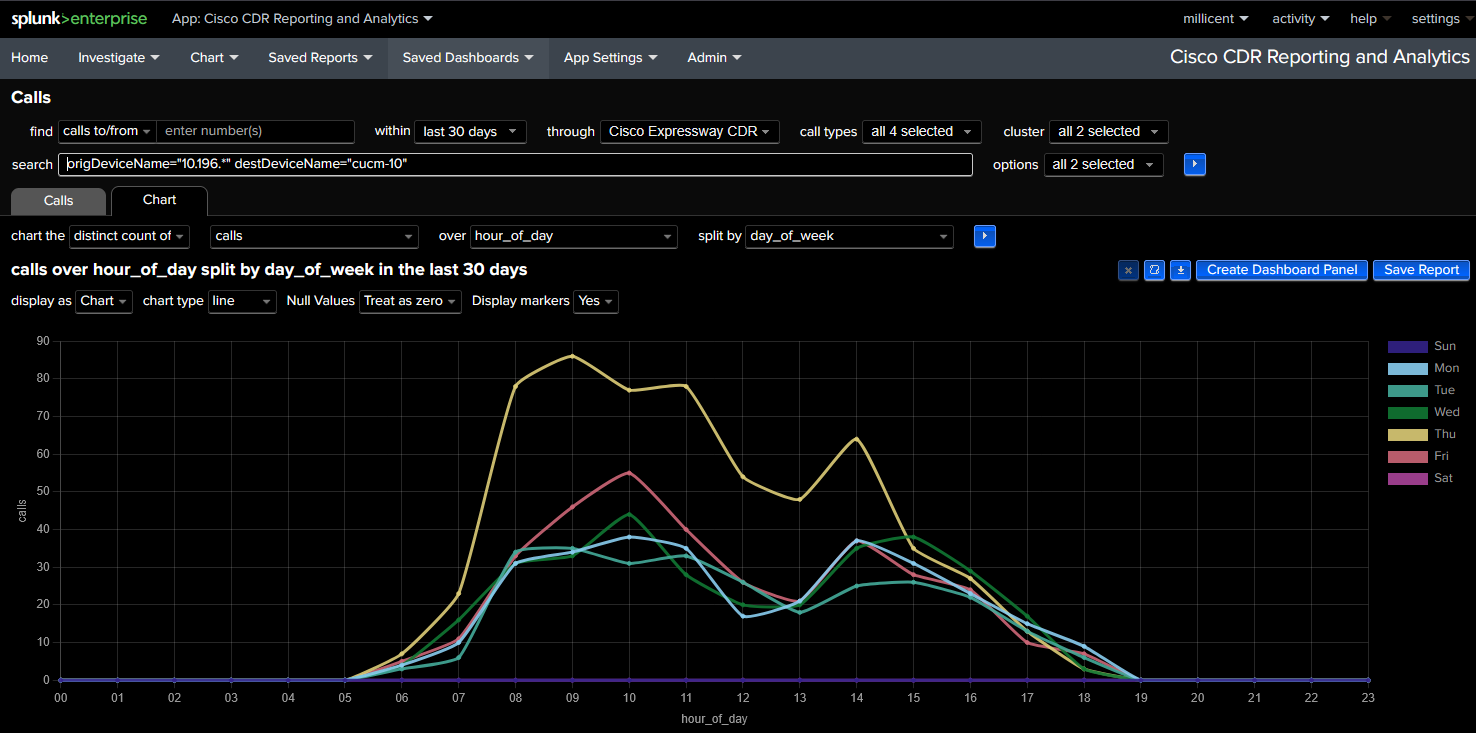Open the split by day_of_week dropdown
Image resolution: width=1476 pixels, height=733 pixels.
849,236
